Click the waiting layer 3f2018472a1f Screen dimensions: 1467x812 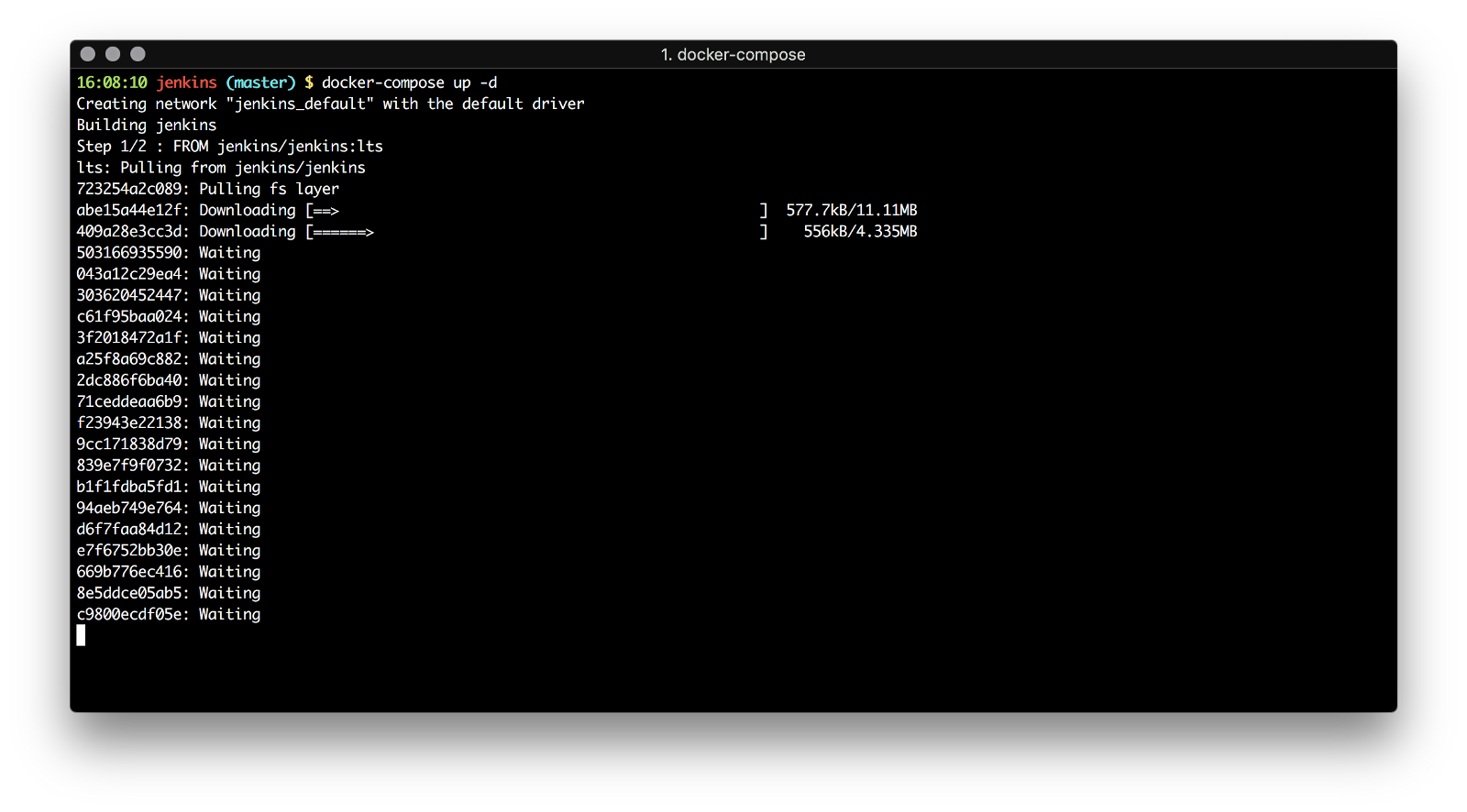tap(169, 337)
